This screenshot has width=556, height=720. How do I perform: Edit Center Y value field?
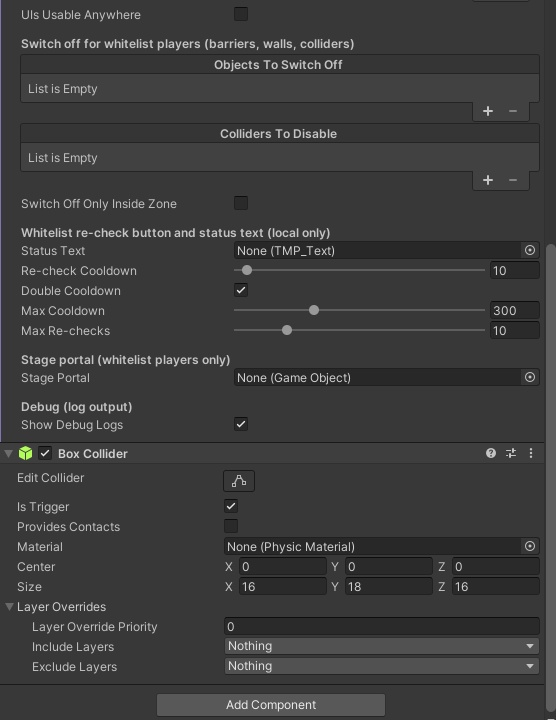(x=388, y=567)
